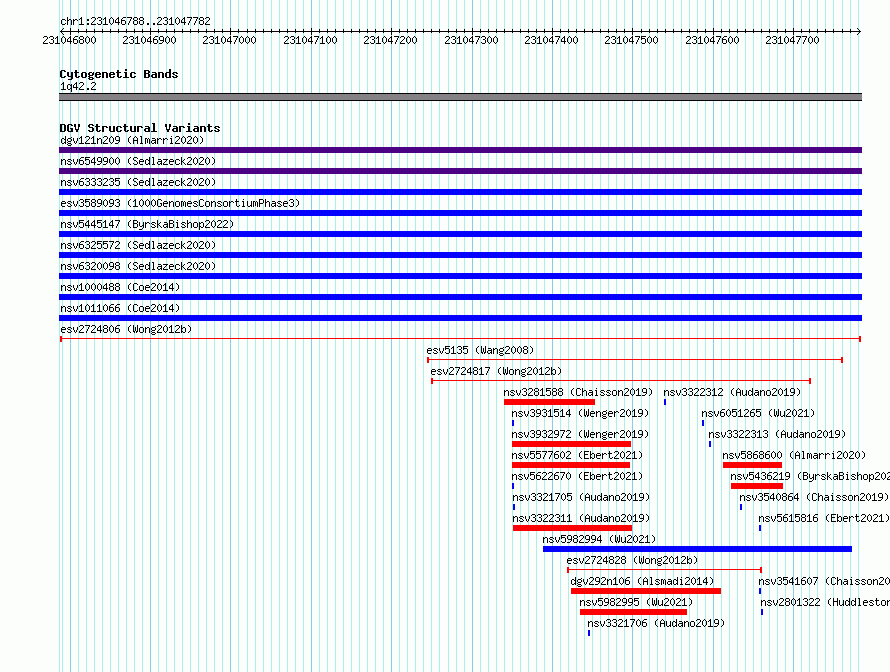Select the nsv6333235 (Sedlazeck2020) label
This screenshot has width=890, height=672.
click(138, 182)
